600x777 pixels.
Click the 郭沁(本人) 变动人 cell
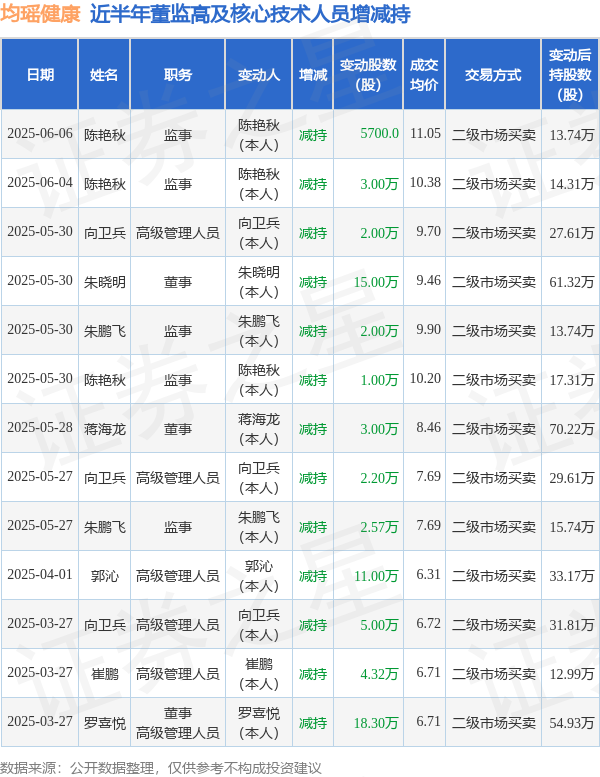[259, 576]
